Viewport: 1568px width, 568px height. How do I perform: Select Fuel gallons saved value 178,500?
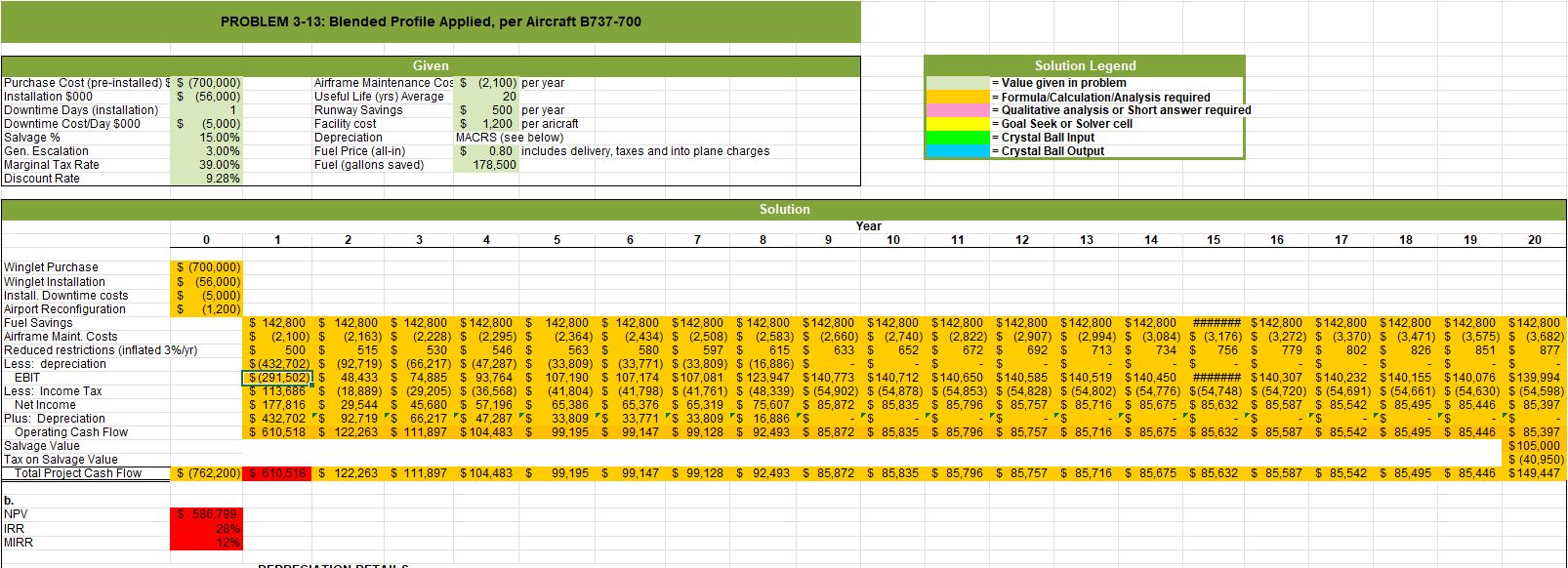point(487,165)
